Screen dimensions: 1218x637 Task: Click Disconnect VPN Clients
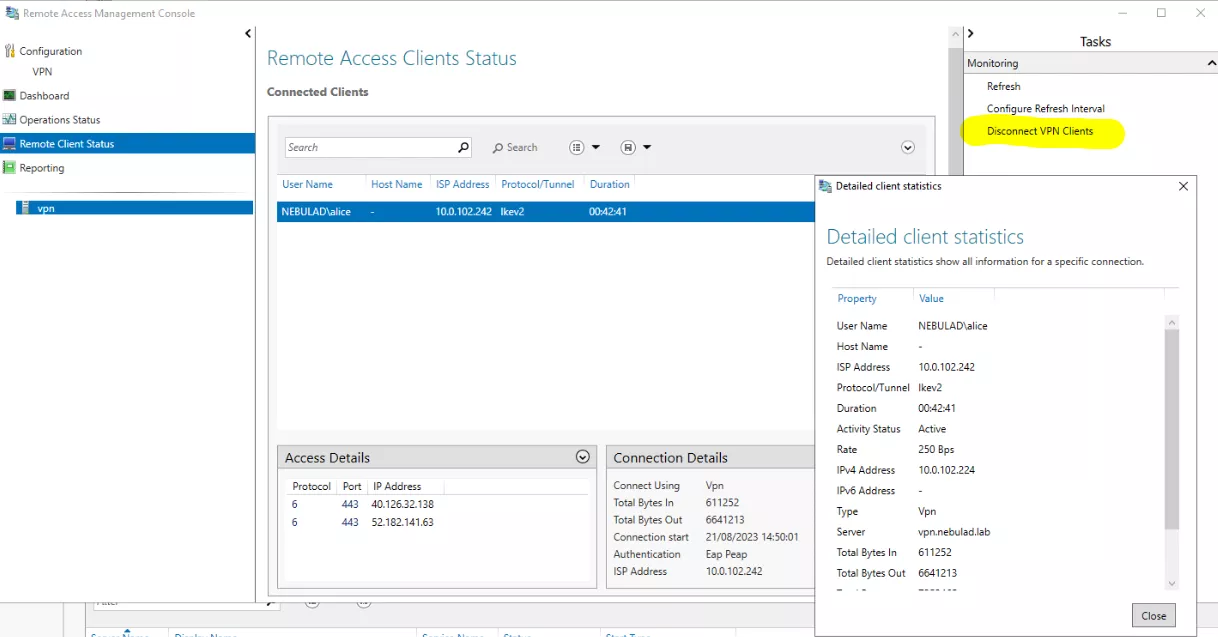tap(1040, 131)
